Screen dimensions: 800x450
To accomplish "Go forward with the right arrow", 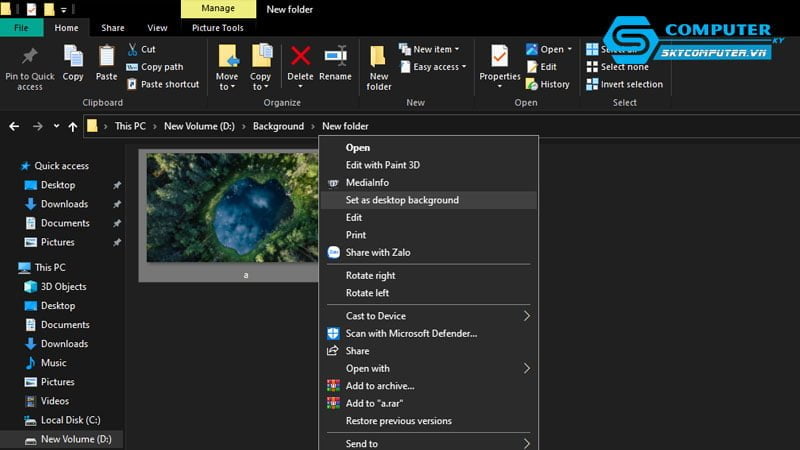I will pos(38,126).
